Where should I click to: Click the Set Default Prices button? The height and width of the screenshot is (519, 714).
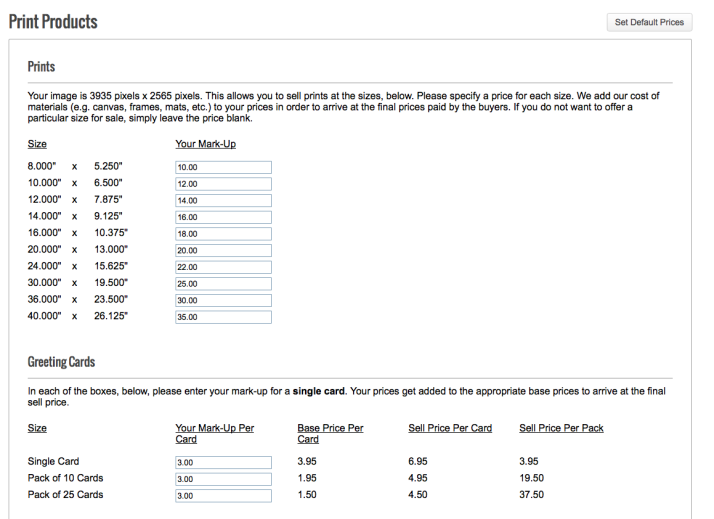(649, 22)
